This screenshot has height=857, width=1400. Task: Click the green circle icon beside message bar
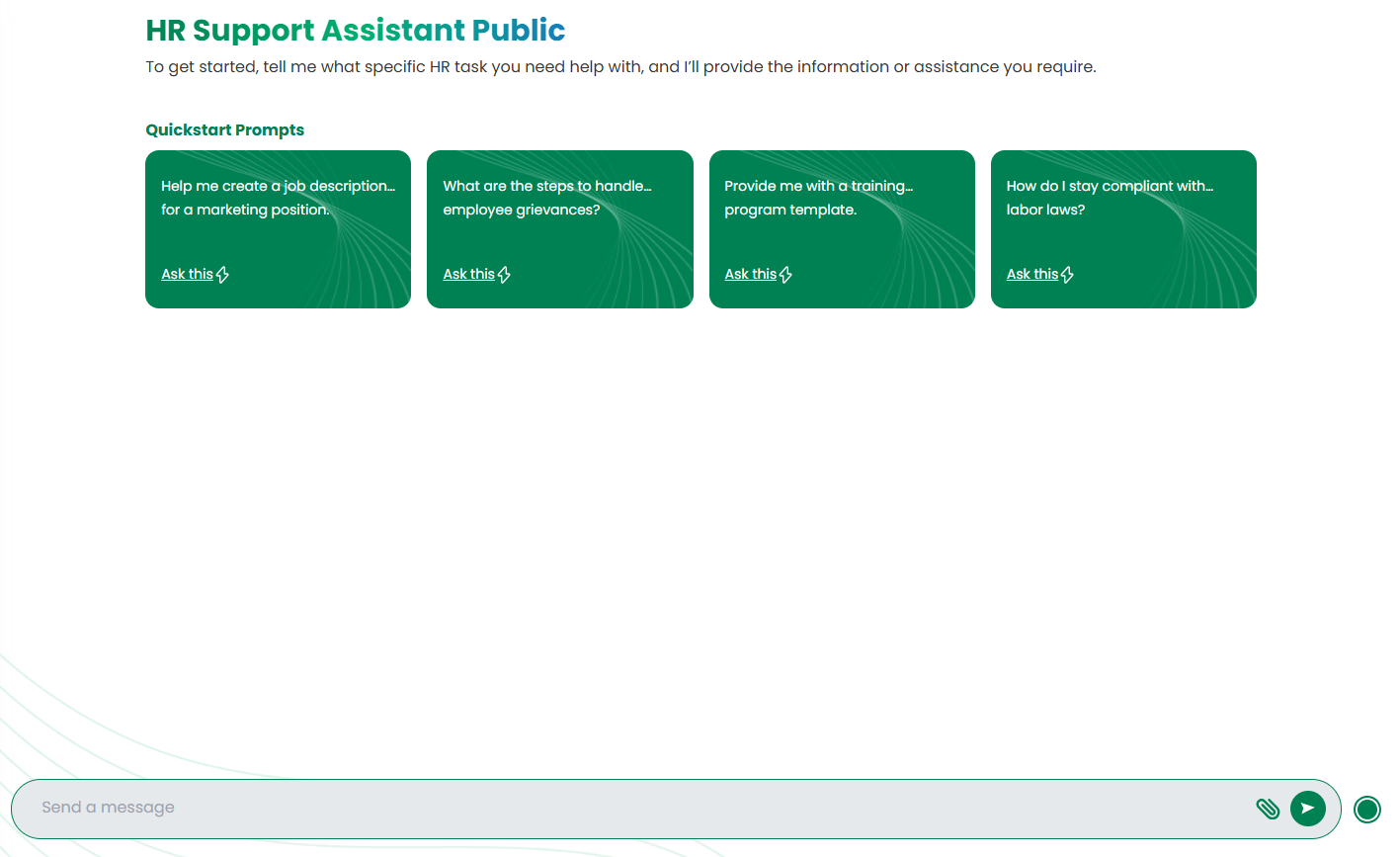point(1366,810)
